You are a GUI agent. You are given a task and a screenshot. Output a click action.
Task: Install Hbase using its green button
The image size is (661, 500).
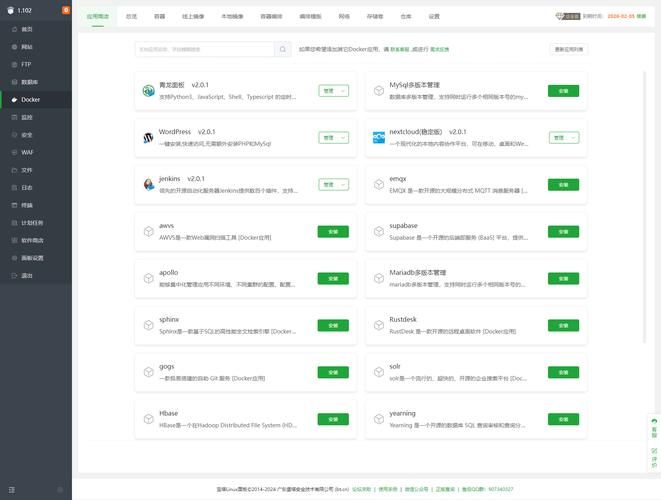(333, 419)
